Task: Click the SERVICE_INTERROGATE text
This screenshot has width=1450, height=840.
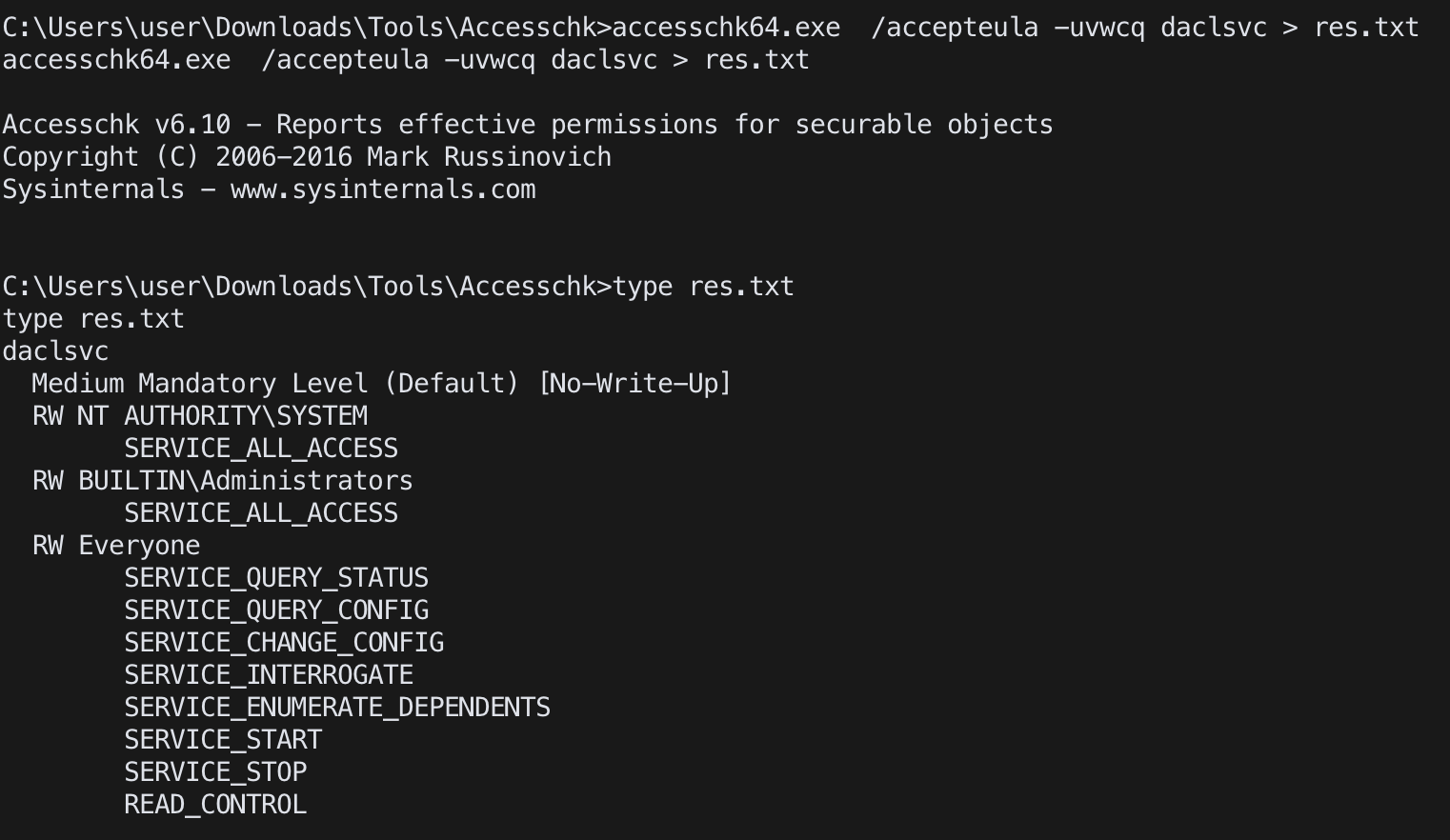Action: click(x=269, y=675)
